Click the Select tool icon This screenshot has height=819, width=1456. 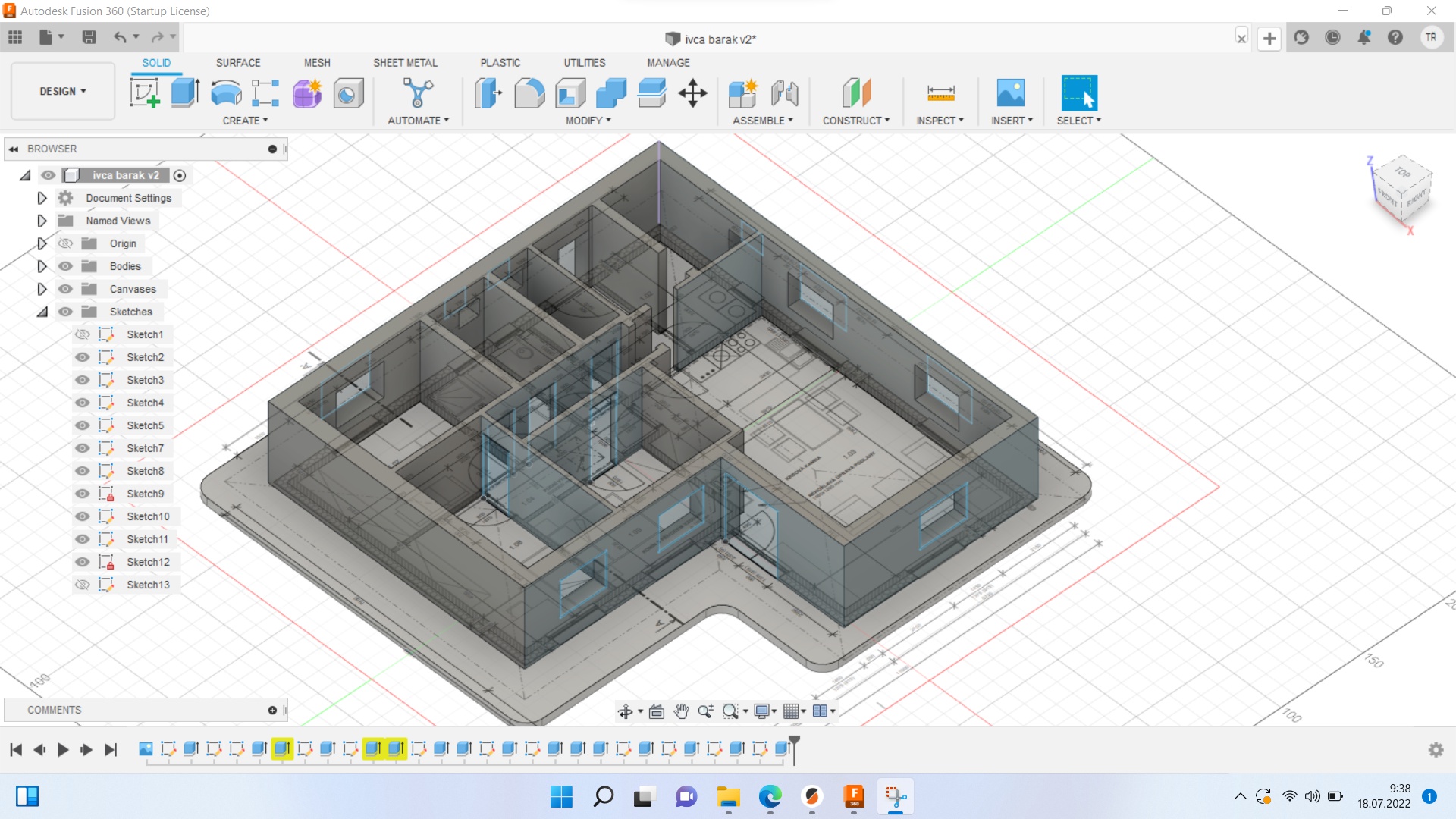[1079, 93]
